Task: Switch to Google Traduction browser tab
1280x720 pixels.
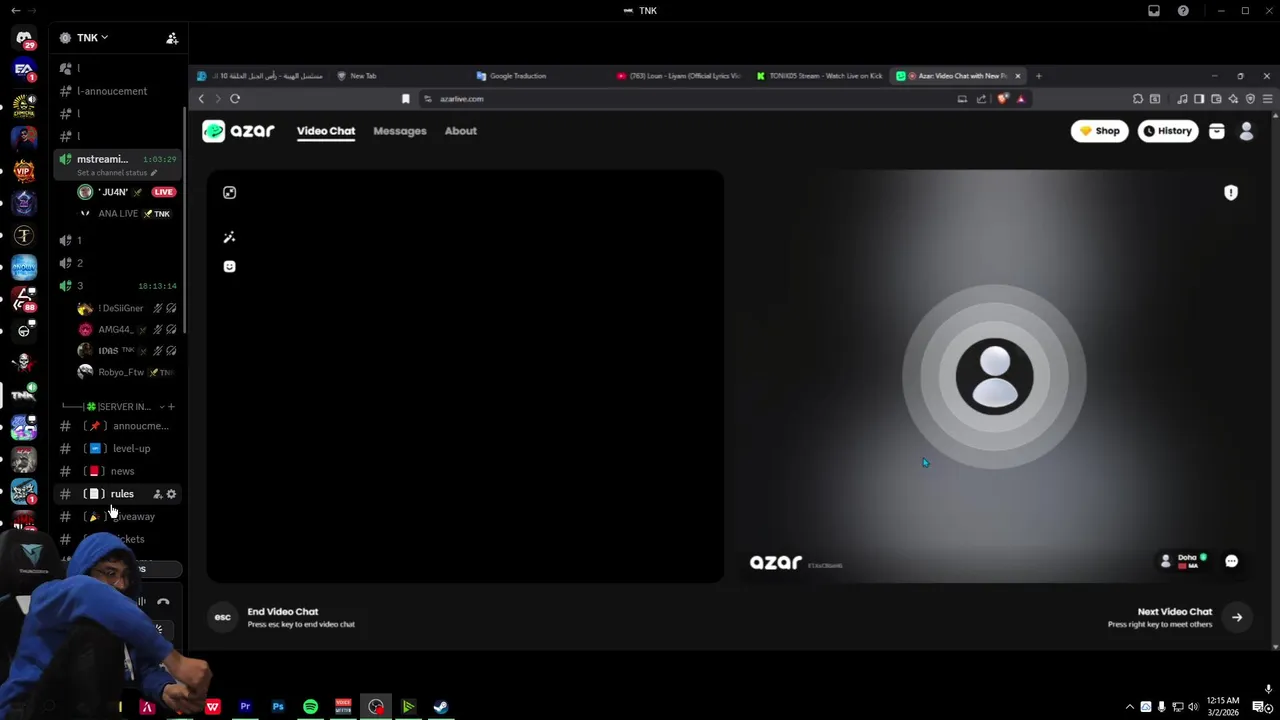Action: tap(518, 76)
